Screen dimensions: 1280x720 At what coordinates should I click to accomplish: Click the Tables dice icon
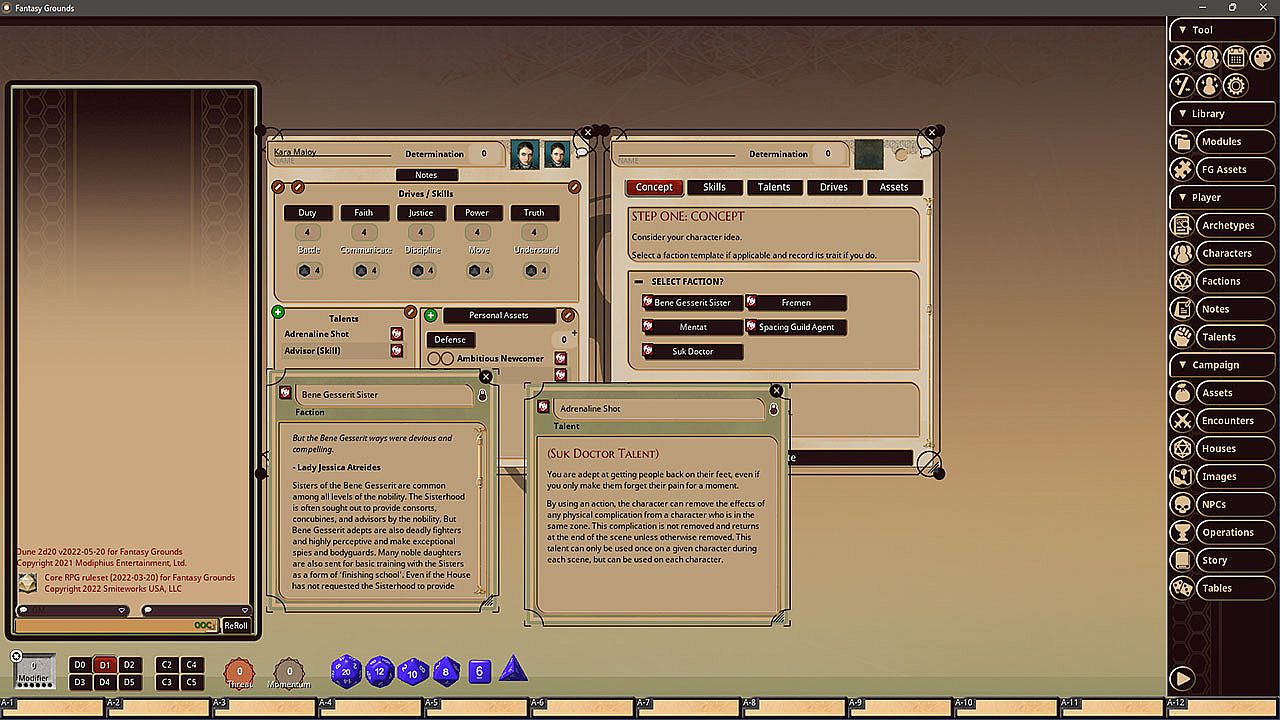click(x=1182, y=589)
